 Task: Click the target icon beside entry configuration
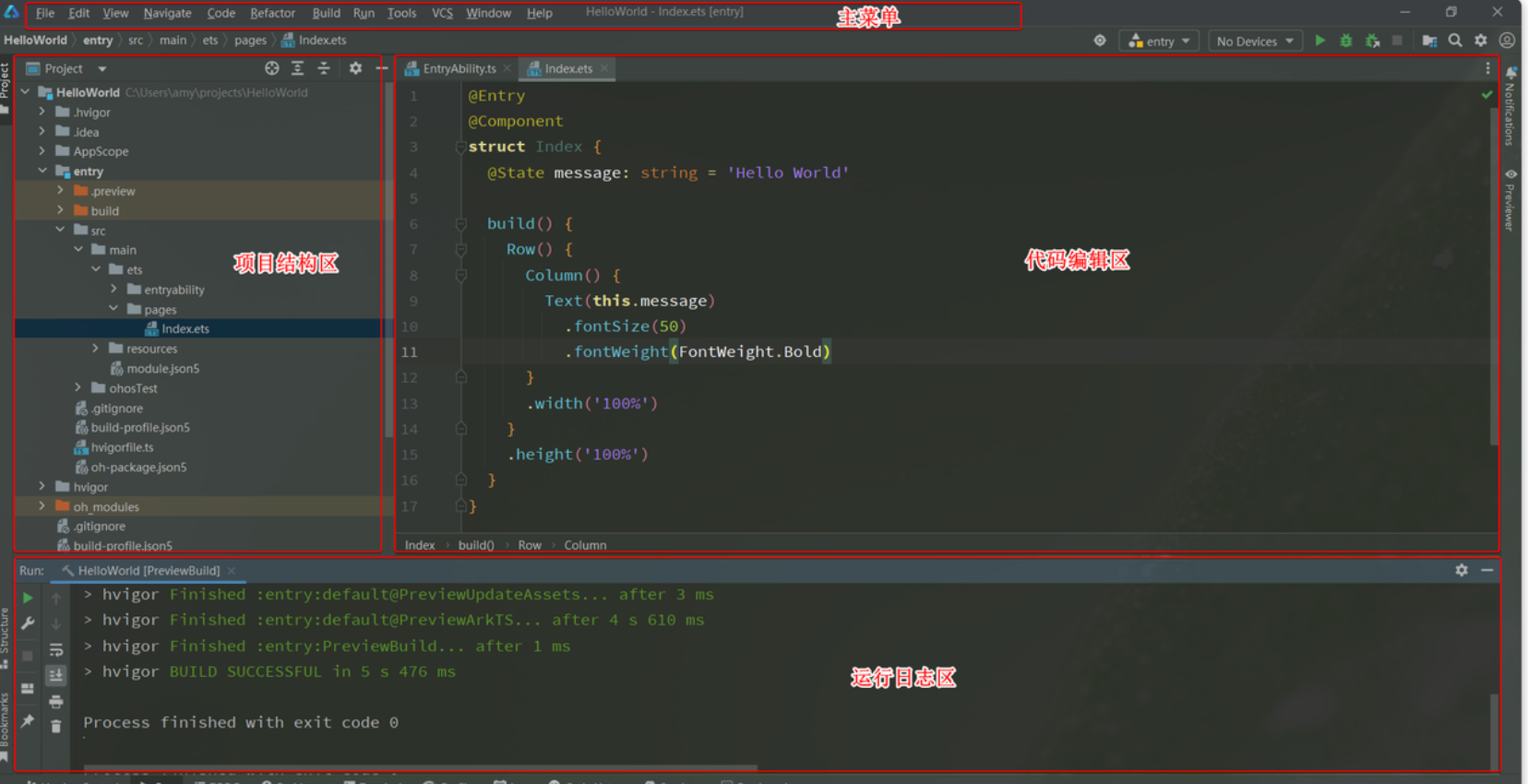pos(1100,41)
